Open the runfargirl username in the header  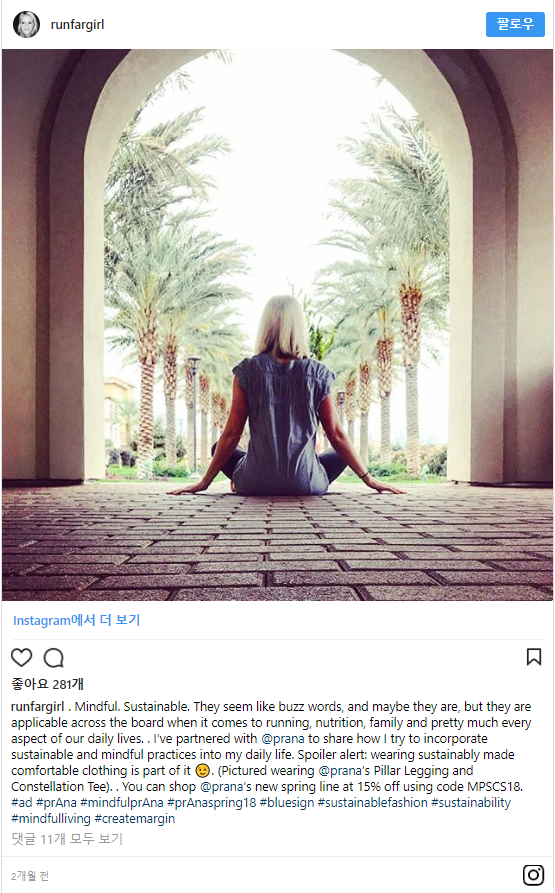[x=77, y=24]
